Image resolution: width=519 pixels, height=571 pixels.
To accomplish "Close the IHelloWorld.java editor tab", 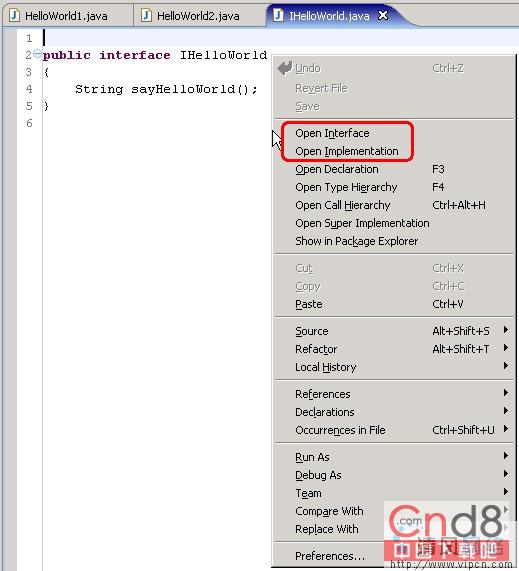I will [x=383, y=15].
